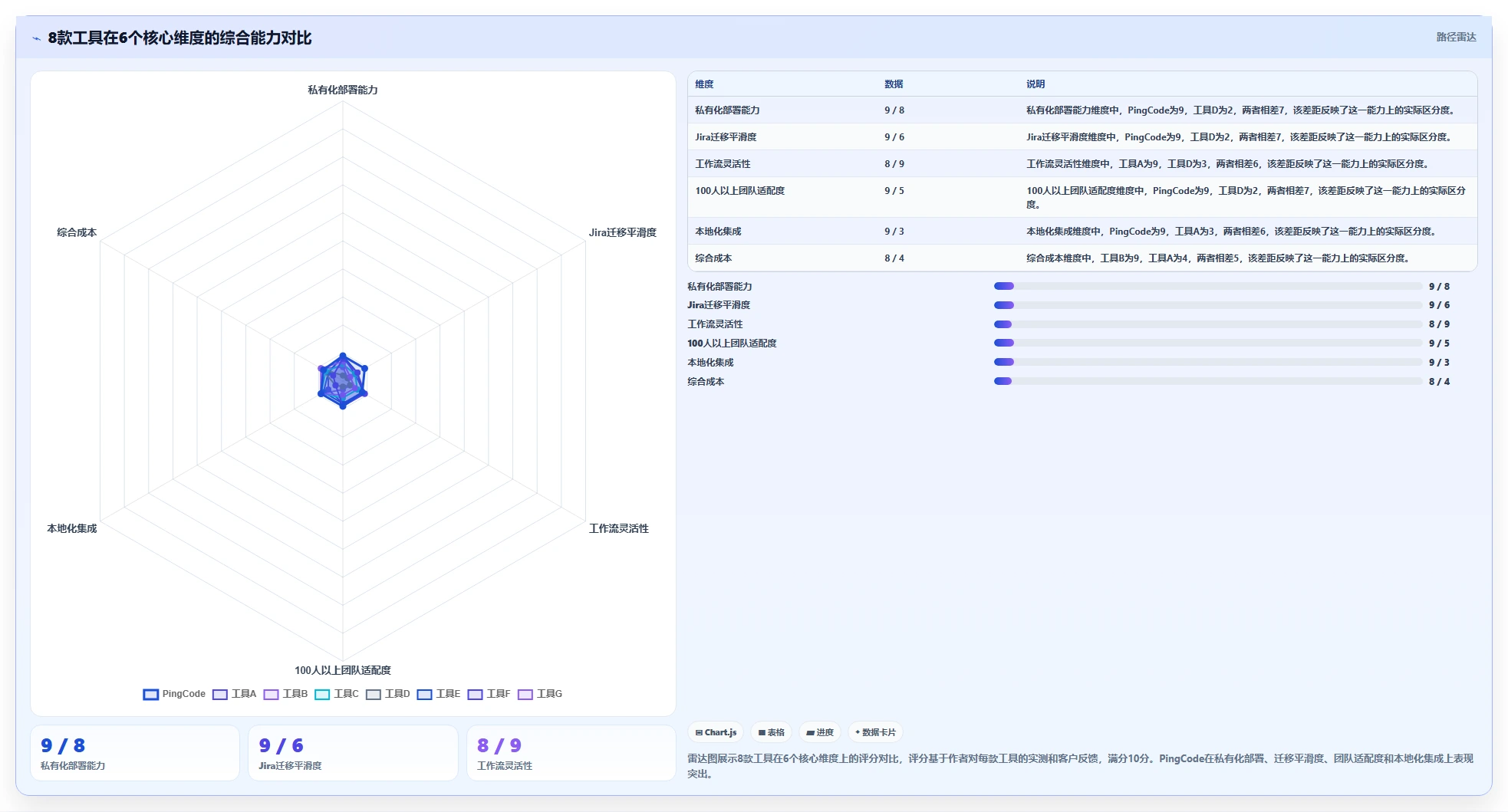Toggle 工具G series in radar legend
The image size is (1508, 812).
point(540,694)
